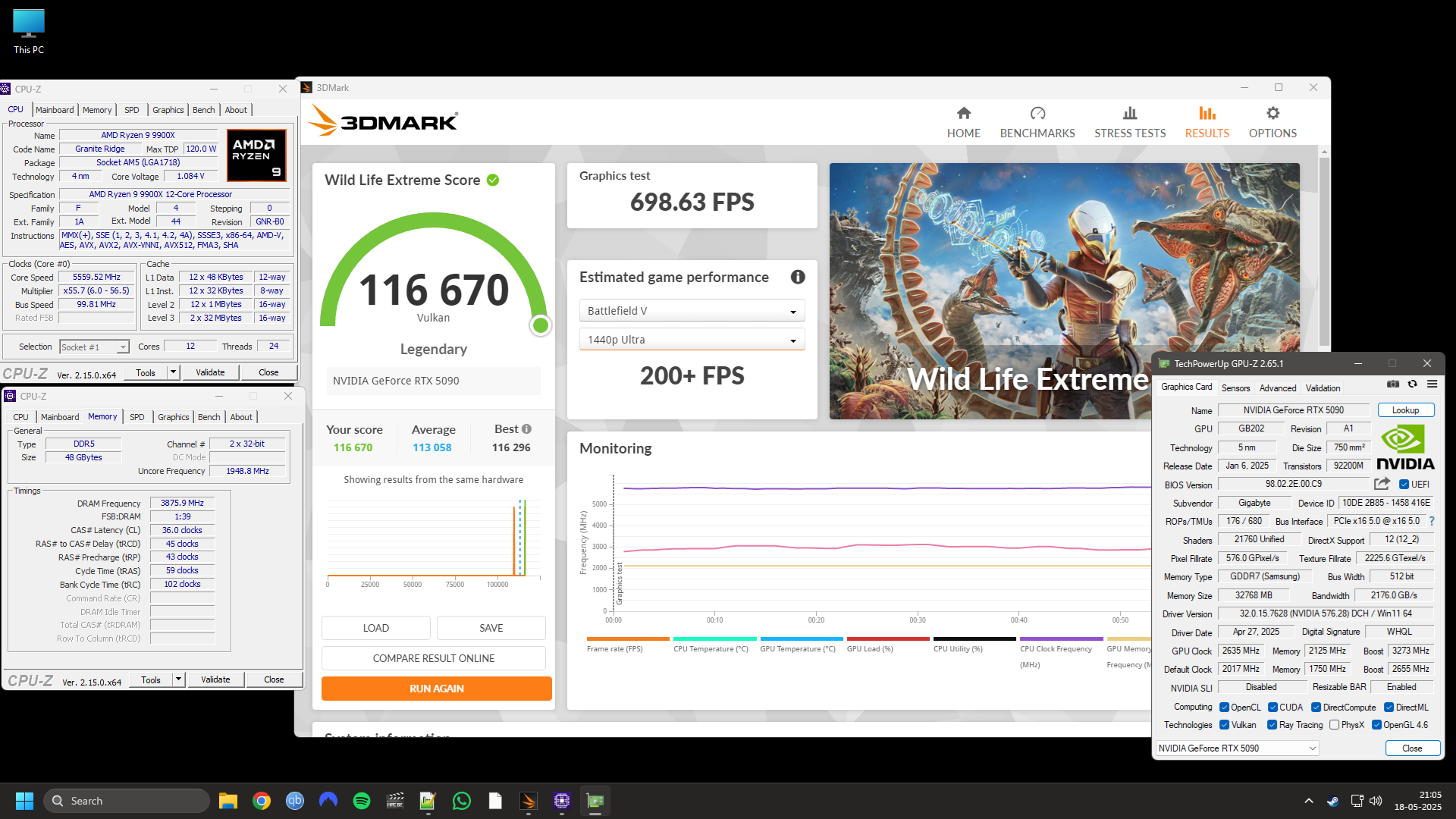1456x819 pixels.
Task: Open the Validation tab in GPU-Z
Action: point(1323,388)
